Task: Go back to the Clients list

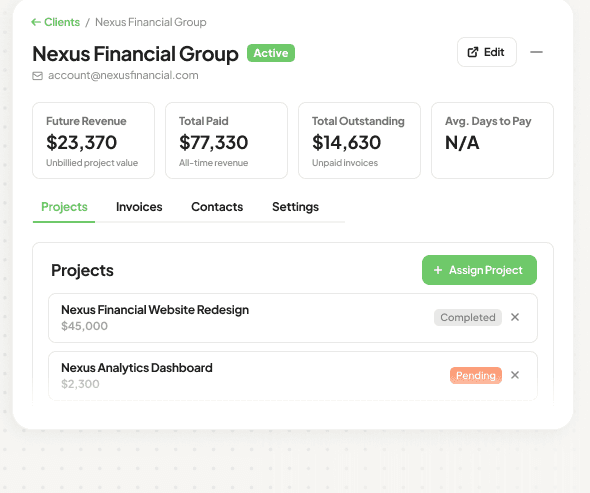Action: click(55, 22)
